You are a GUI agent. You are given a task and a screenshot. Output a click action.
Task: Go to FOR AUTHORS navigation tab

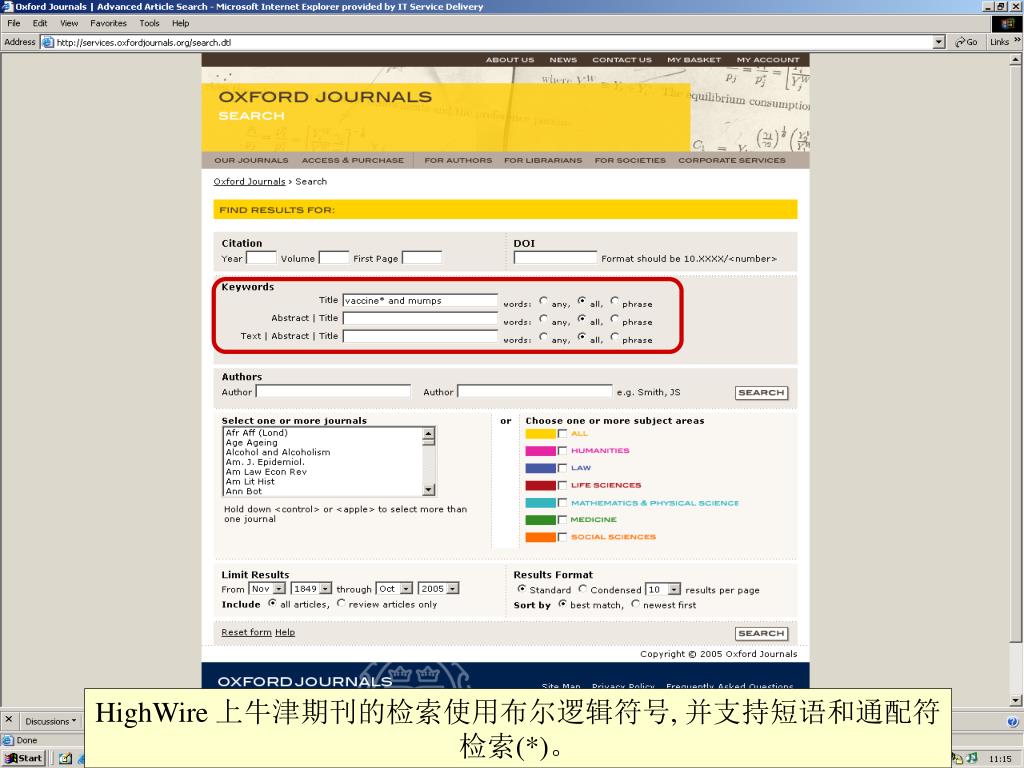click(x=458, y=160)
